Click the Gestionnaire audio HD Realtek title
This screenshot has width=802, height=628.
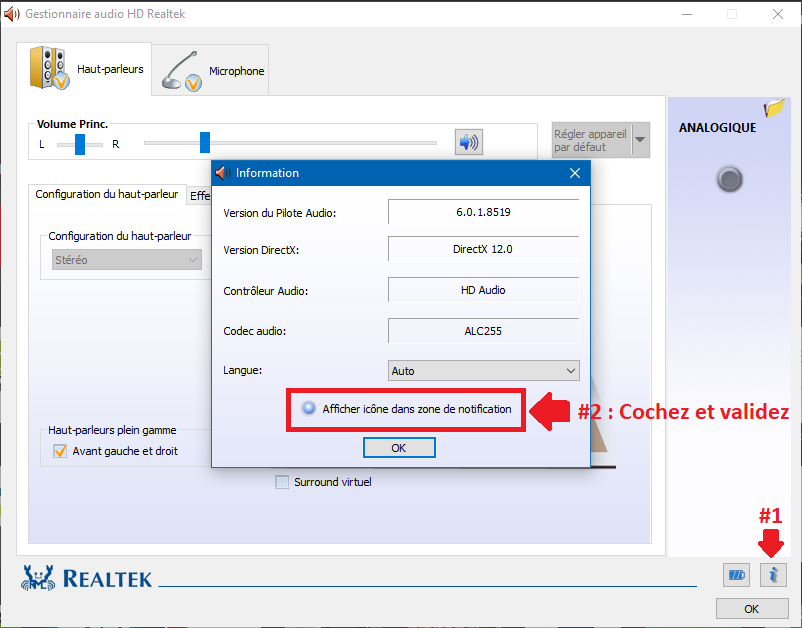click(x=105, y=14)
